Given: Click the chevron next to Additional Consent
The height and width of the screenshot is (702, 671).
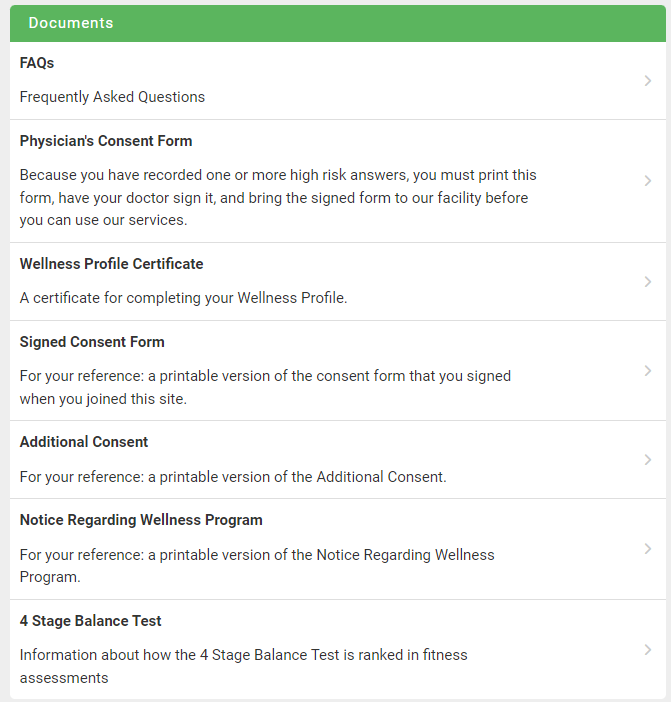Looking at the screenshot, I should pyautogui.click(x=648, y=460).
